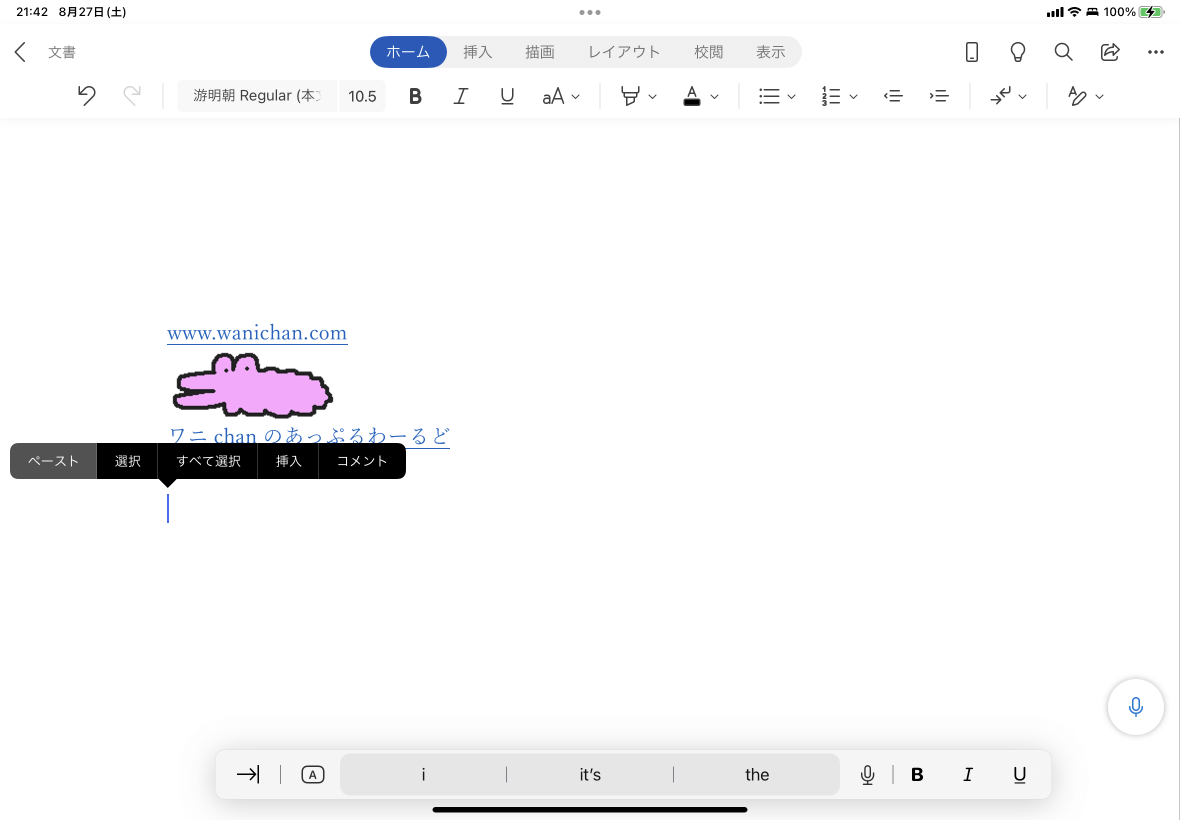1180x820 pixels.
Task: Toggle Italic in the top ribbon
Action: click(461, 96)
